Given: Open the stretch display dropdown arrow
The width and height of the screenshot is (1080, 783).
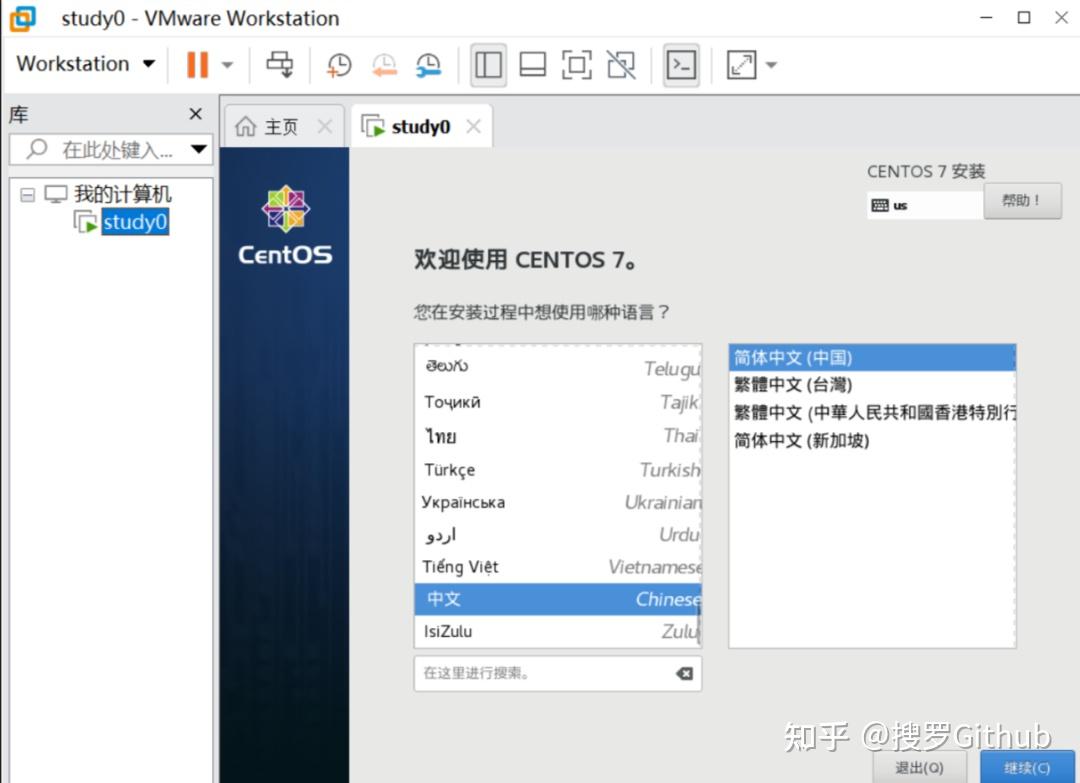Looking at the screenshot, I should pos(771,65).
